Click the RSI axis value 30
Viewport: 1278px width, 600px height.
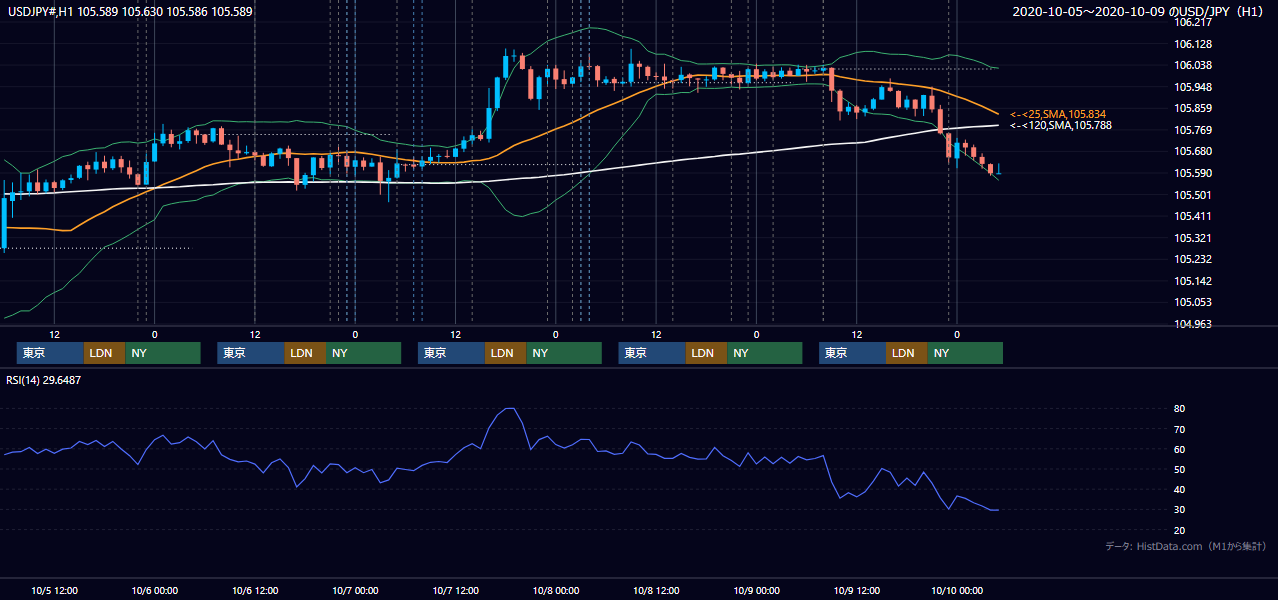pyautogui.click(x=1180, y=509)
